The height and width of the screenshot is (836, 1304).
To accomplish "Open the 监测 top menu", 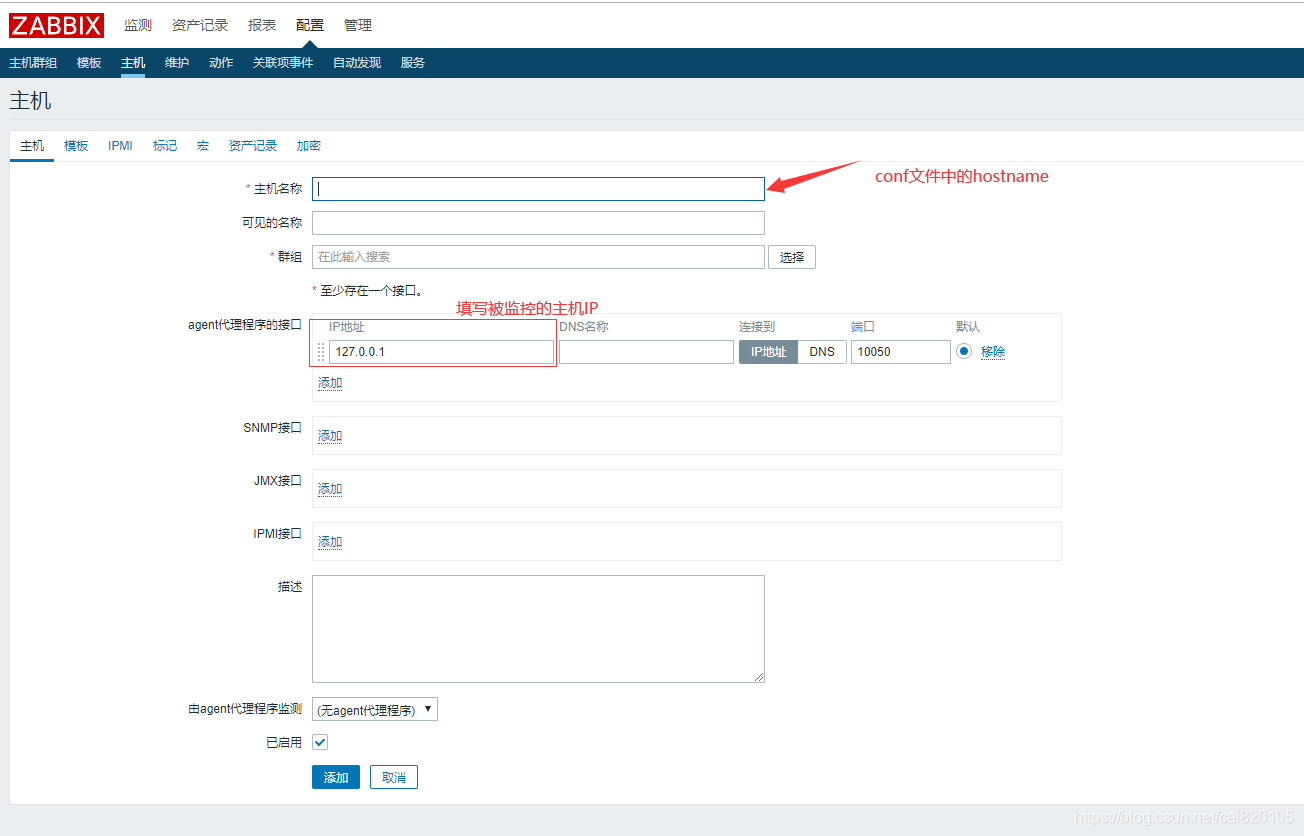I will pos(138,25).
